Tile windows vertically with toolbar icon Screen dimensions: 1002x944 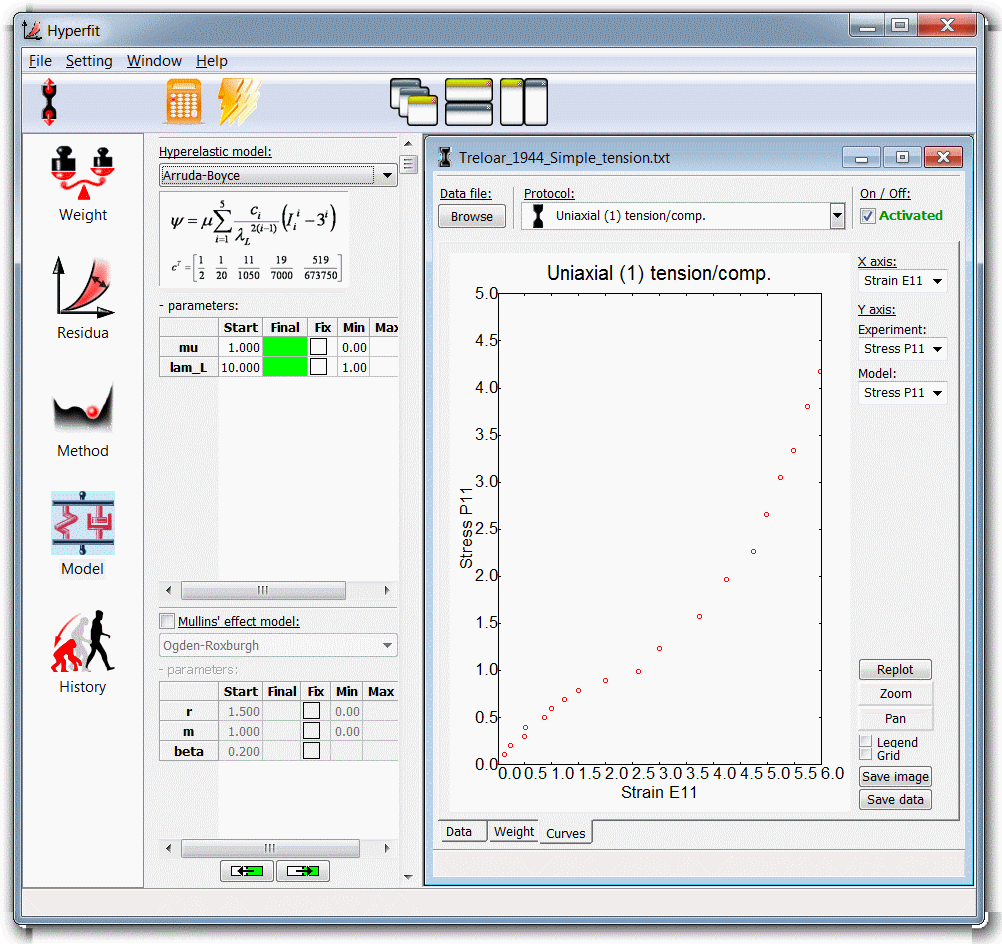tap(524, 102)
